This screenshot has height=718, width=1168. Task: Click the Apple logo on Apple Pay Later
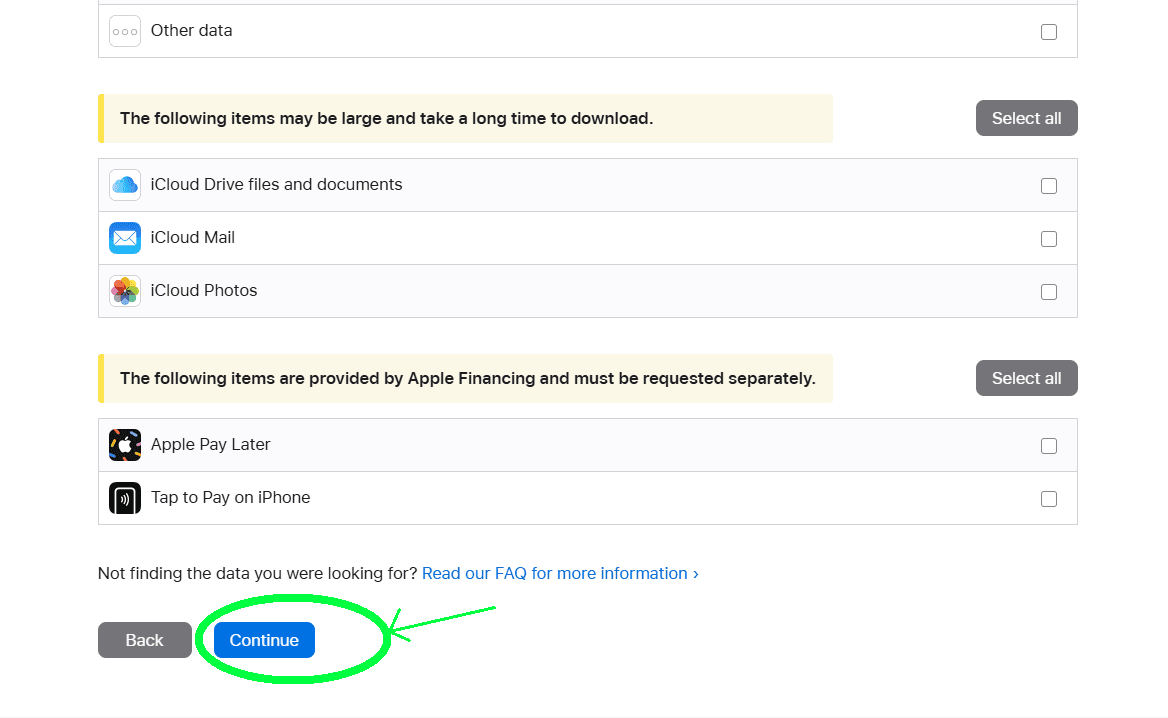pyautogui.click(x=124, y=444)
